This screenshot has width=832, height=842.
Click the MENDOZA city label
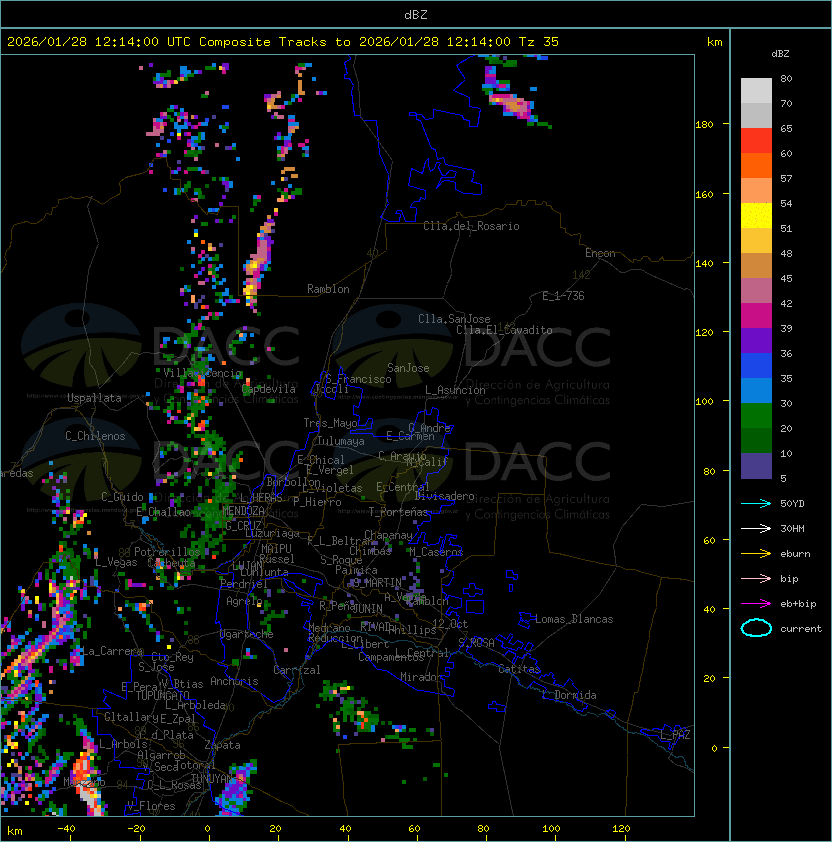pyautogui.click(x=243, y=510)
